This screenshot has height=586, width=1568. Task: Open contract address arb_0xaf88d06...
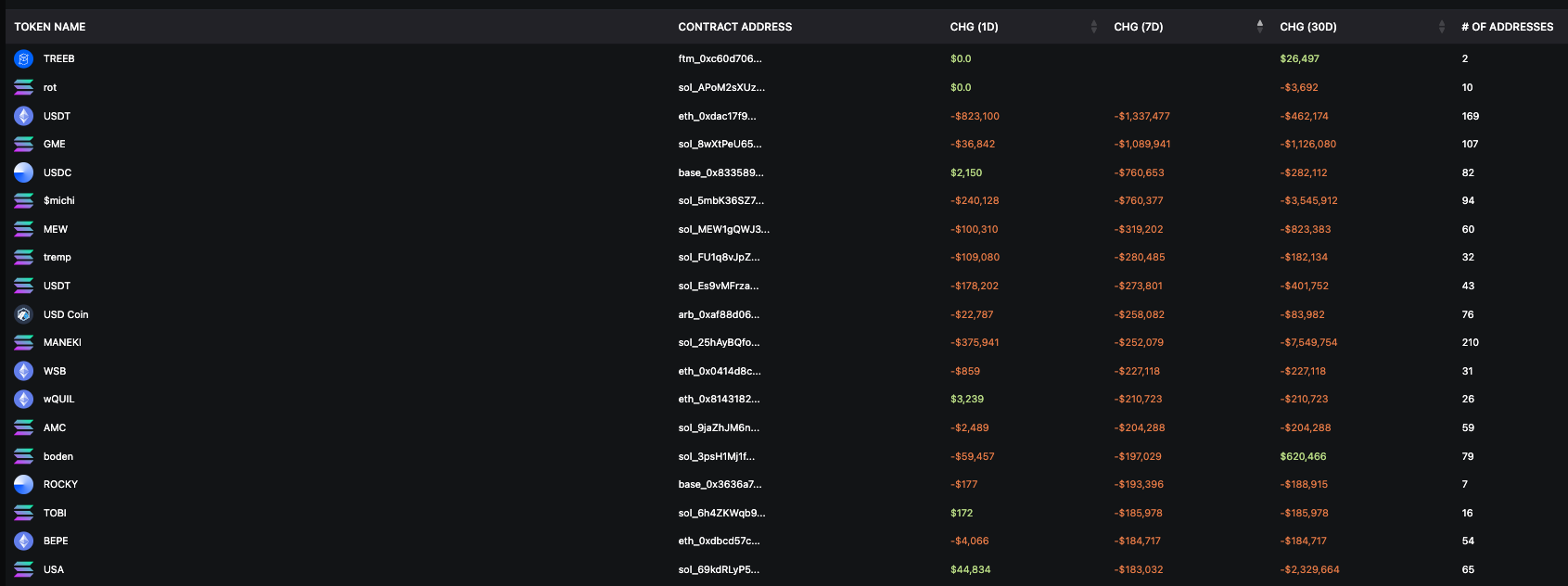719,314
